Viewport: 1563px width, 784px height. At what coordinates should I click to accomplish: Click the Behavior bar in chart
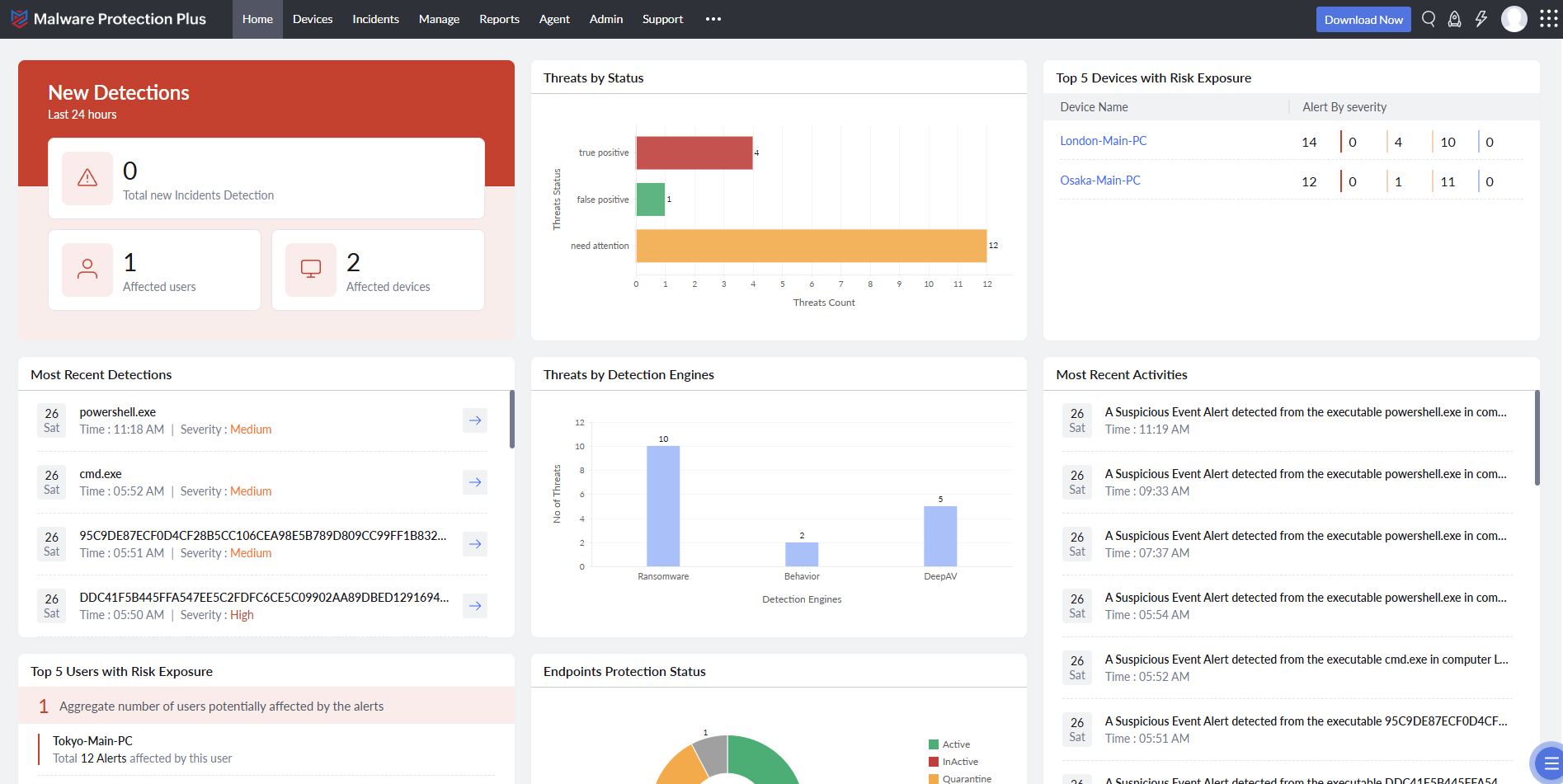coord(802,554)
